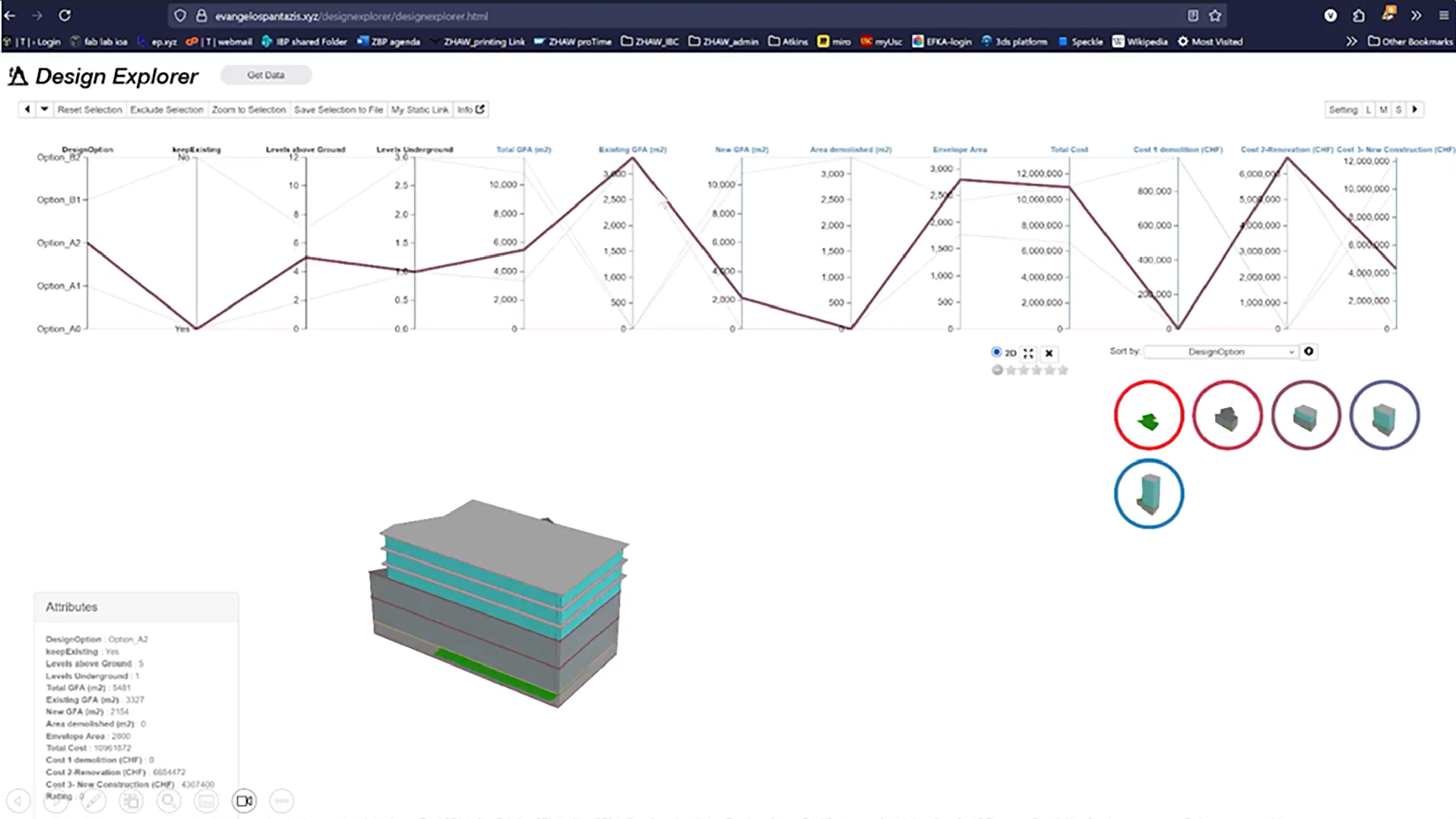The height and width of the screenshot is (819, 1456).
Task: Click the Total GFA (m2) axis header
Action: pos(524,150)
